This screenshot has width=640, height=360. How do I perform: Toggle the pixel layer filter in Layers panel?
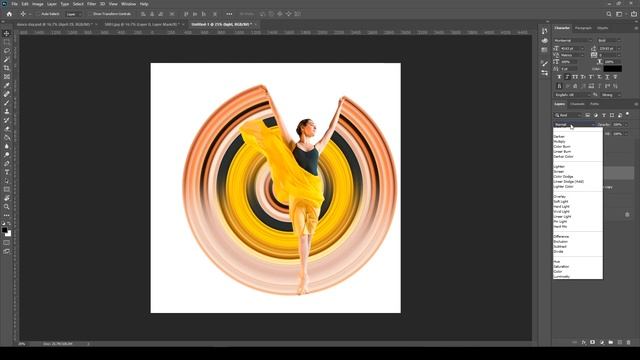pos(588,116)
